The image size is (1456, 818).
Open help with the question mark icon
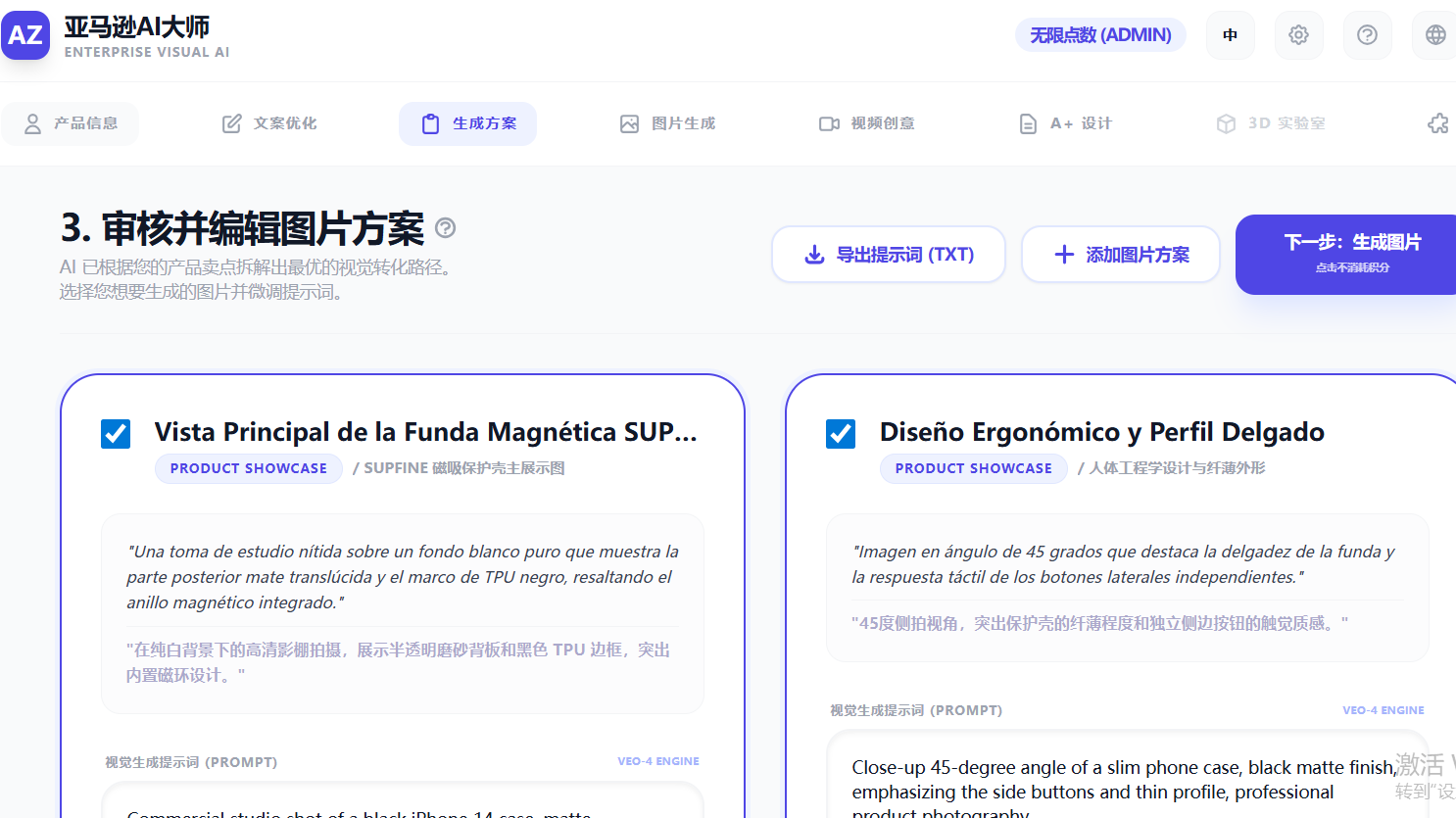[x=1367, y=35]
